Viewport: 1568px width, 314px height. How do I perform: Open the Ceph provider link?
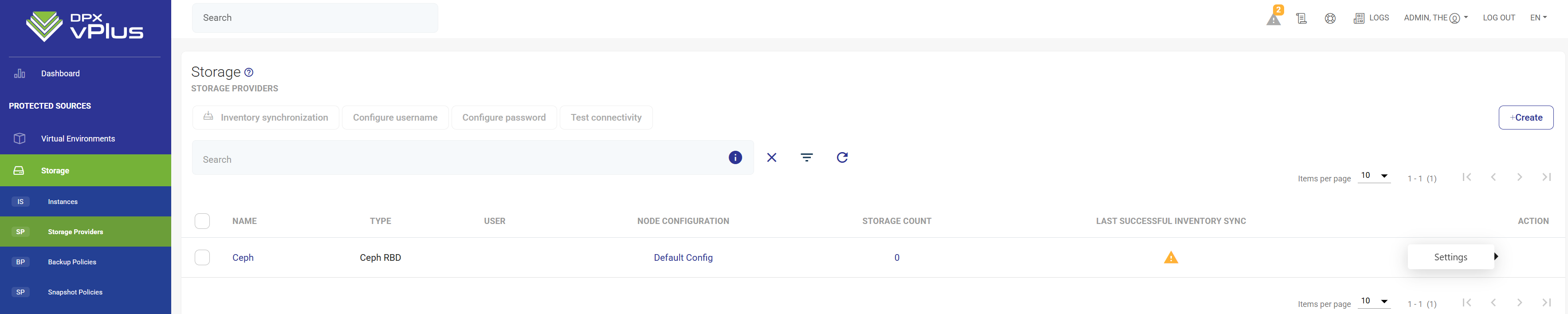click(243, 257)
